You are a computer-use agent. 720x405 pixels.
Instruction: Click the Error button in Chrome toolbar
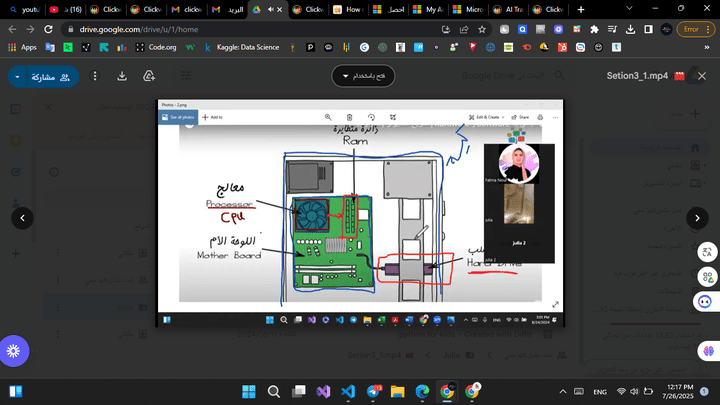point(692,30)
